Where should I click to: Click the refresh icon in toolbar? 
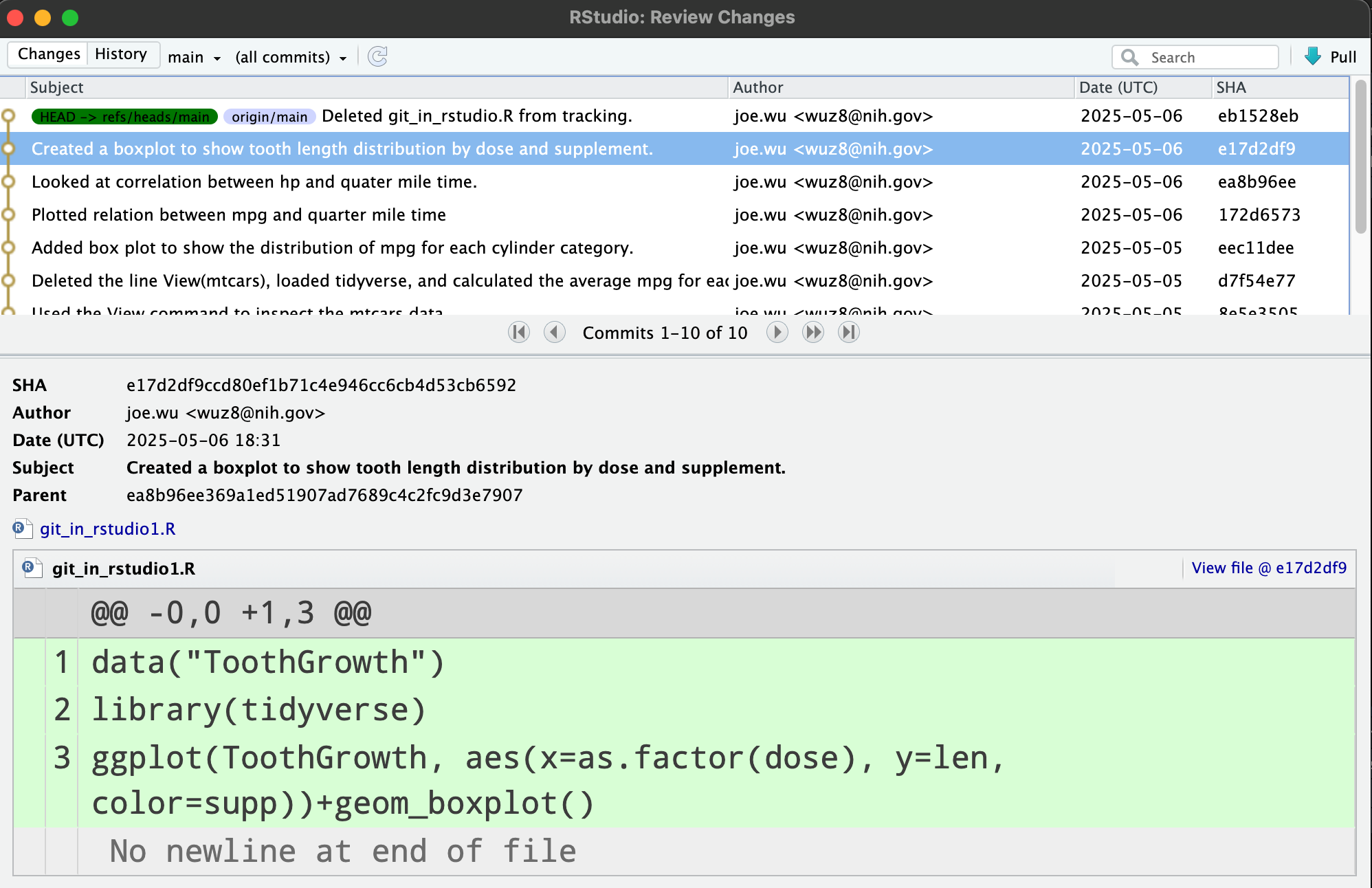pos(378,56)
